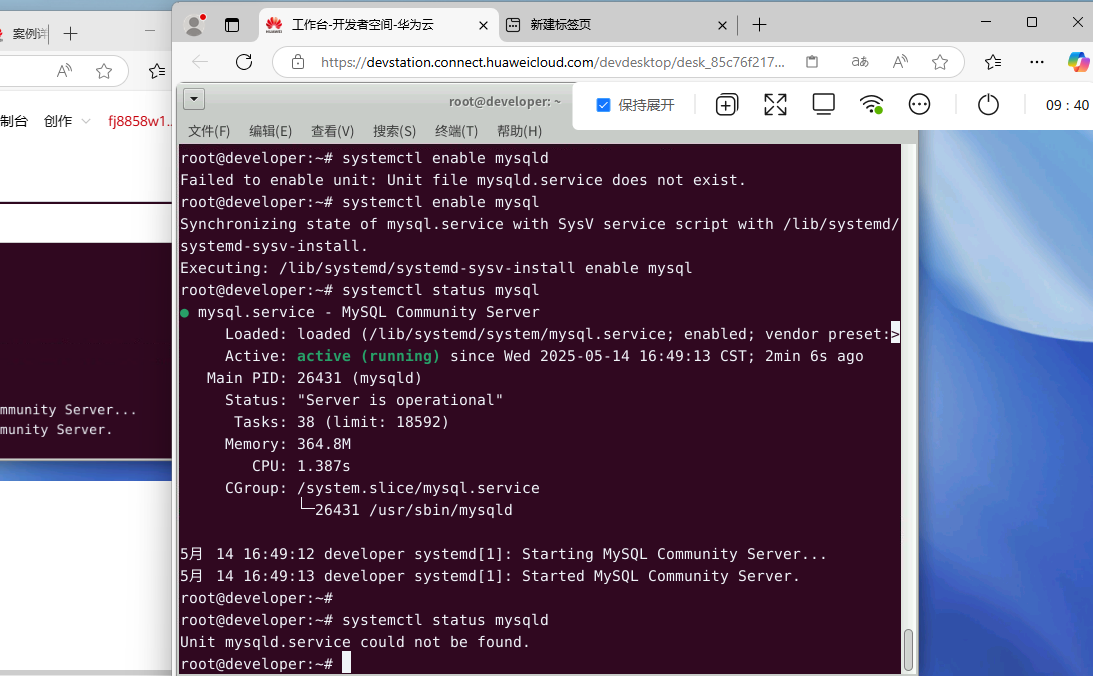This screenshot has width=1093, height=676.
Task: Click the 'CPU: 1.387s' line
Action: (301, 466)
